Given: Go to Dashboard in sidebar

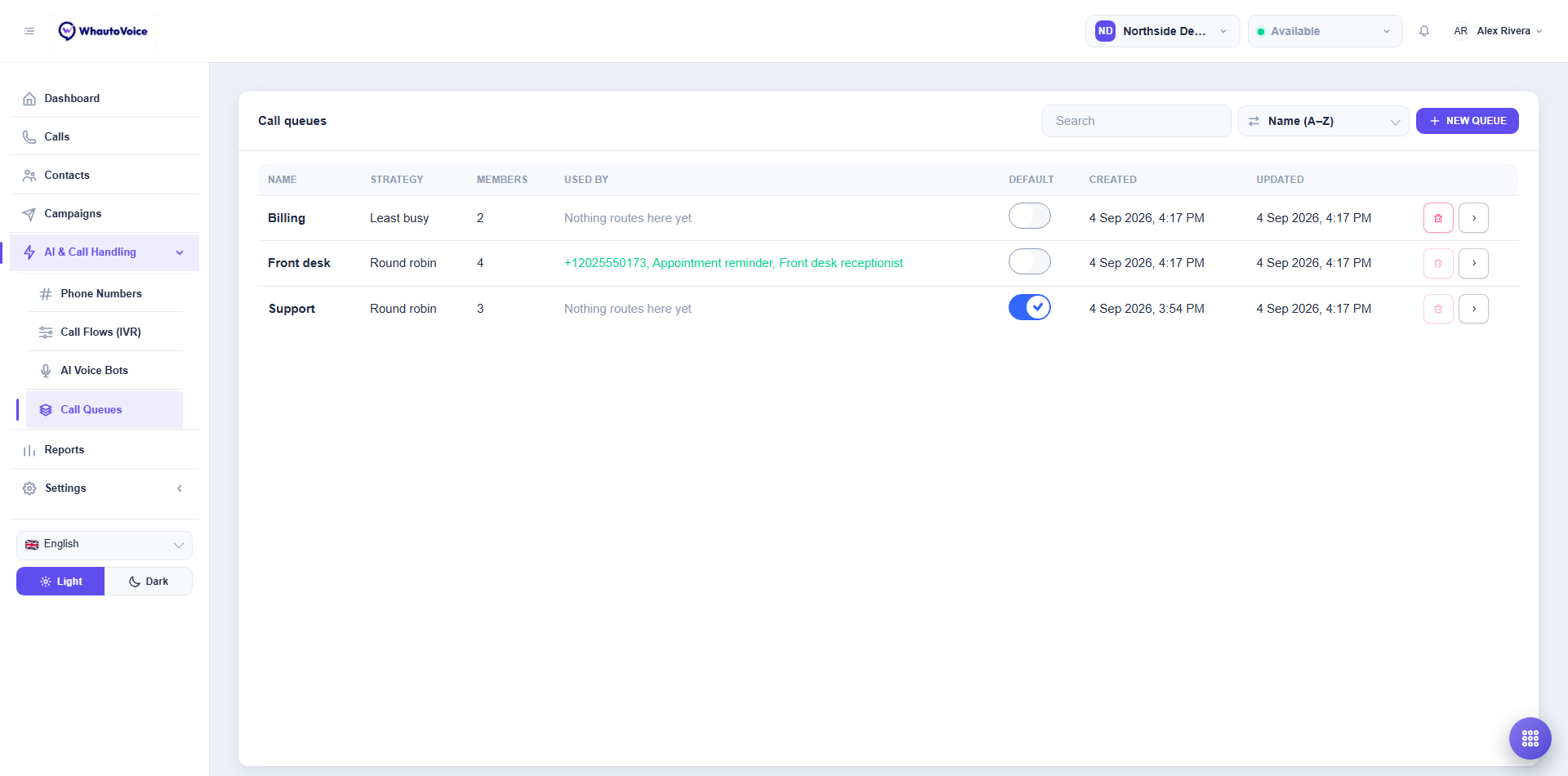Looking at the screenshot, I should 105,98.
